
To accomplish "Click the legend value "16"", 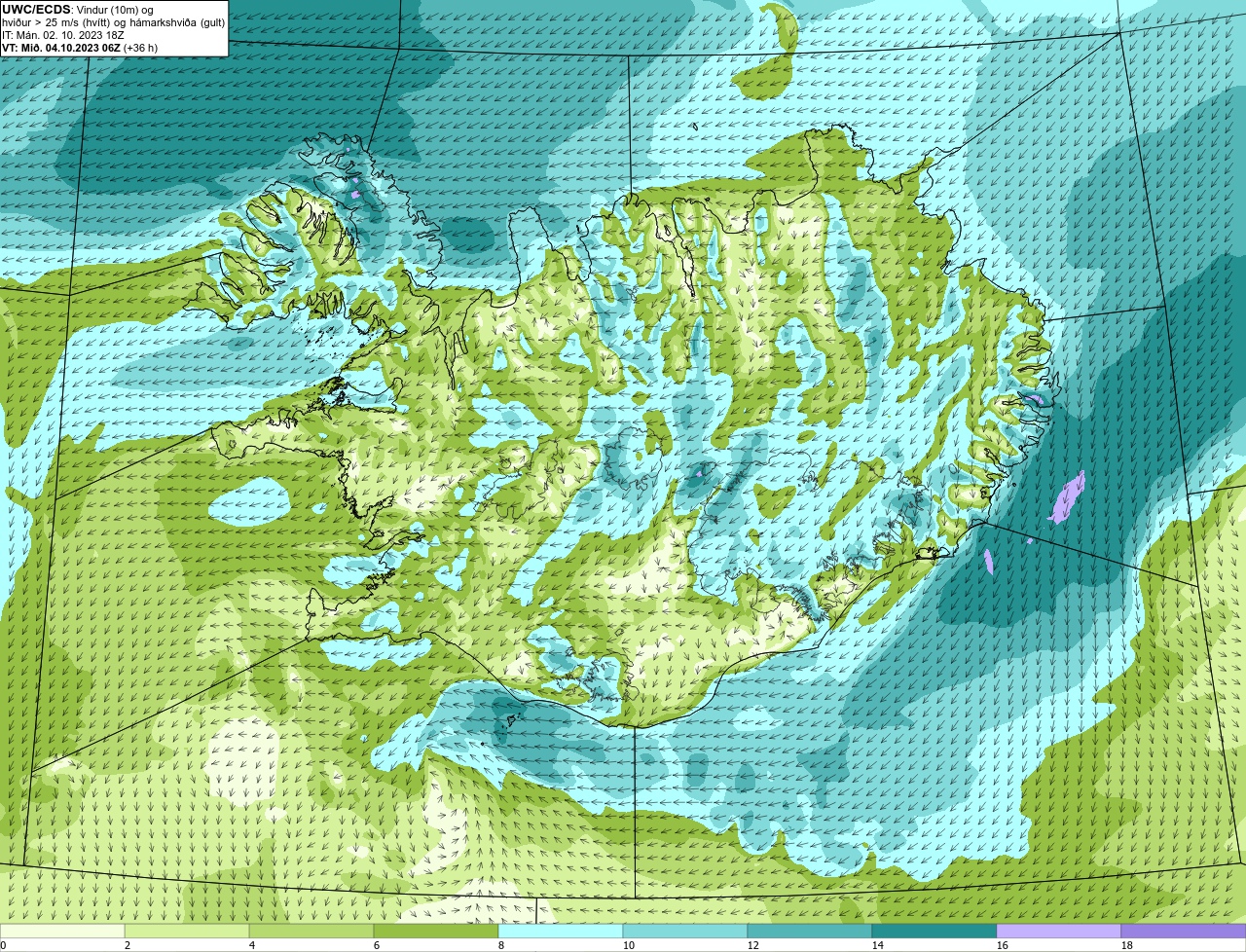I will pos(1003,945).
